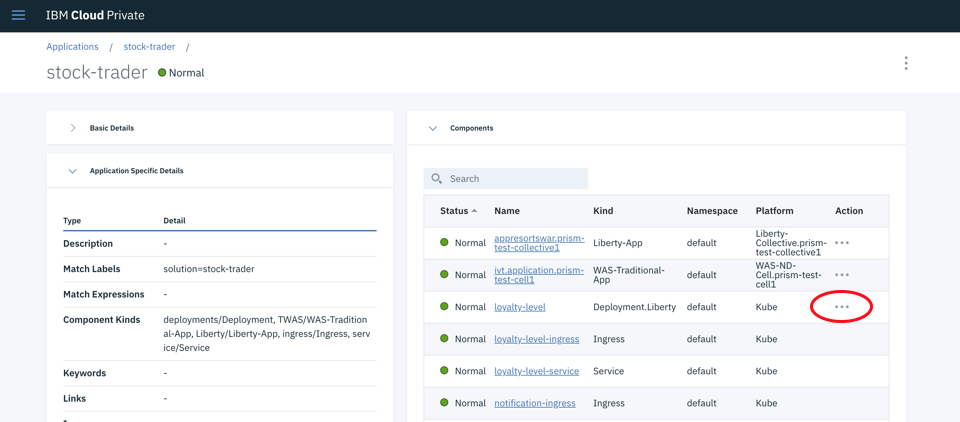Image resolution: width=960 pixels, height=422 pixels.
Task: Click the Status column header label
Action: click(x=454, y=211)
